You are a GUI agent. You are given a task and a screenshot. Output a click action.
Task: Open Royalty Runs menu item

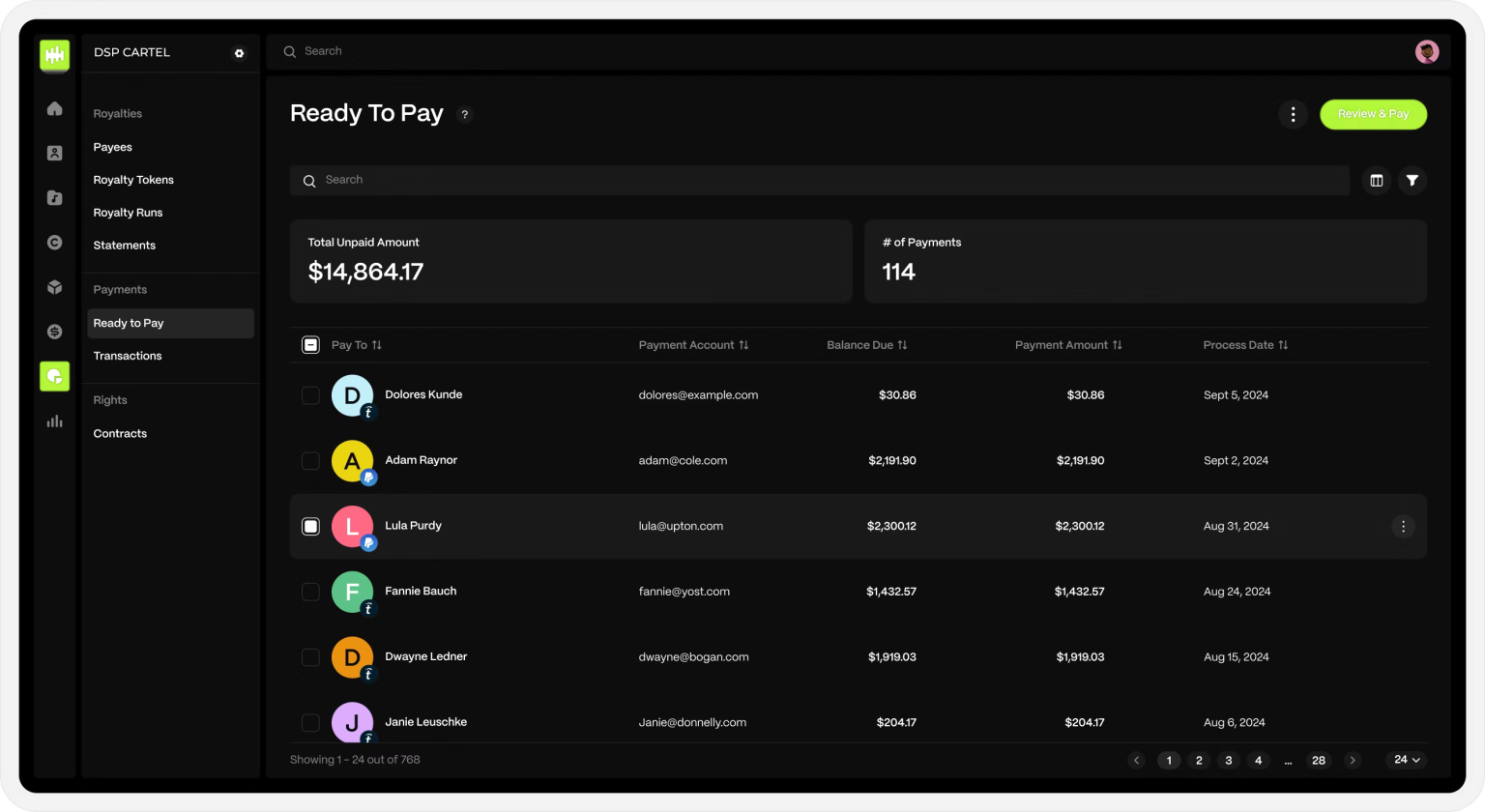[x=128, y=213]
